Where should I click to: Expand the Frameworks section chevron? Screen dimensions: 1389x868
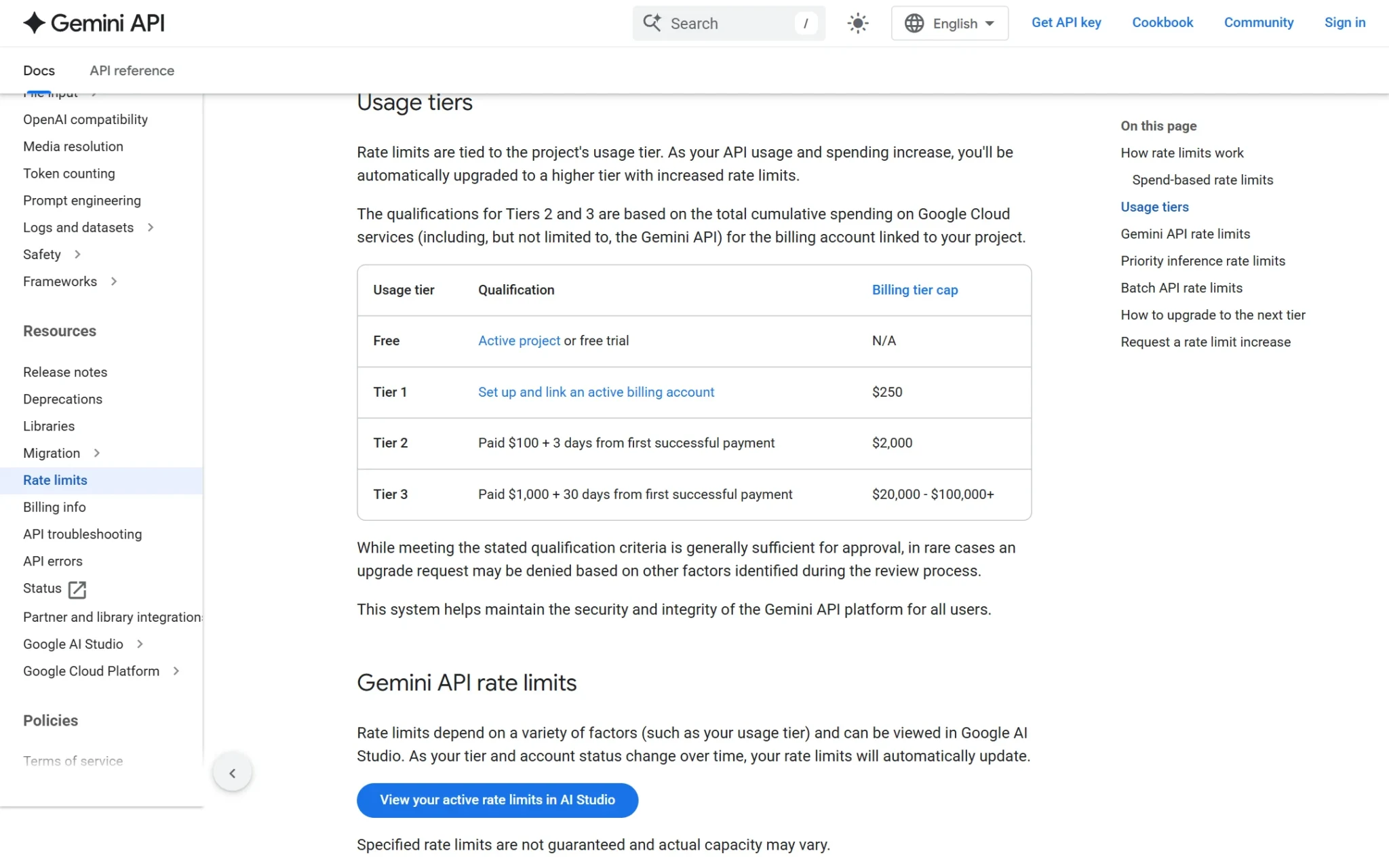(114, 281)
